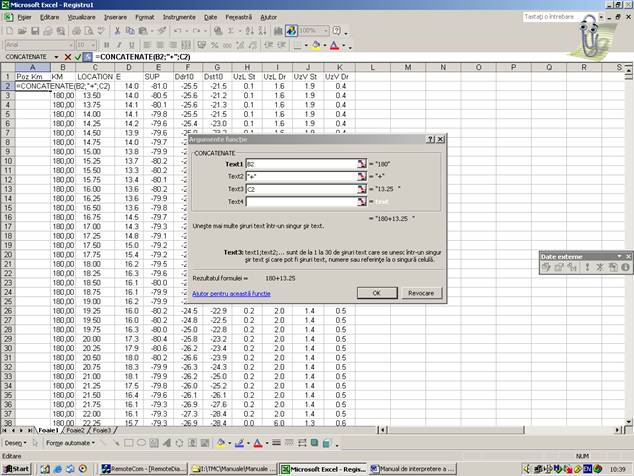Click the fill color bucket icon
The width and height of the screenshot is (634, 476).
click(x=317, y=45)
